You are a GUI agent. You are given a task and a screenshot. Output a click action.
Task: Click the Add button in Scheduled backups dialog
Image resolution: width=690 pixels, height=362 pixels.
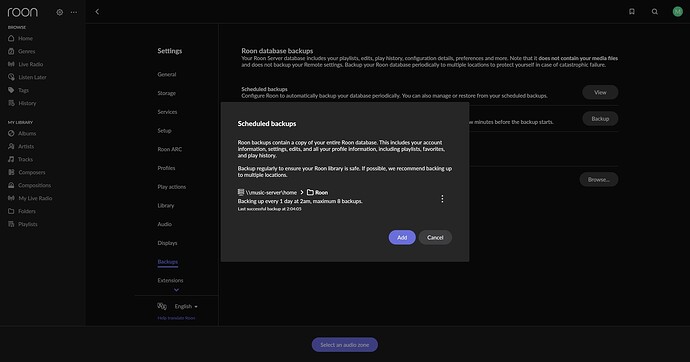pos(402,238)
